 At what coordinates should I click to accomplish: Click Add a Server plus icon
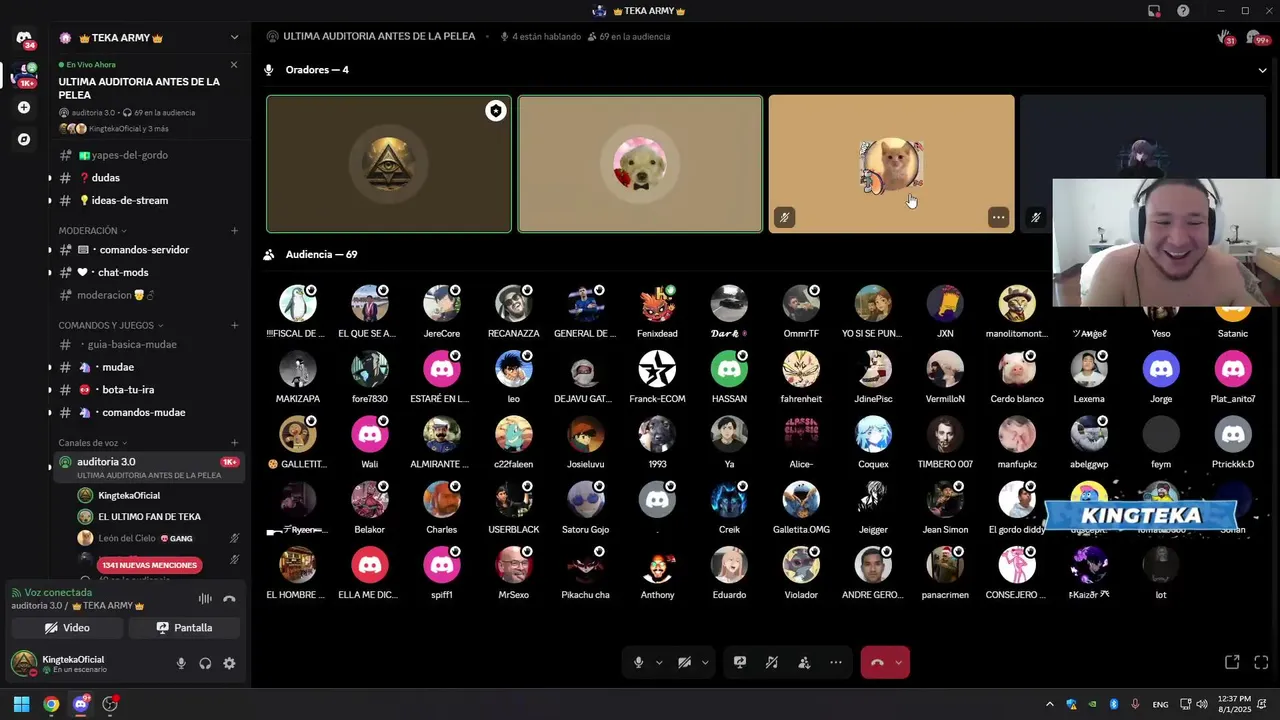(24, 107)
